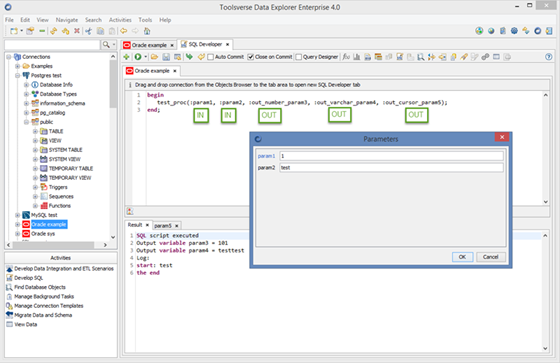The width and height of the screenshot is (560, 363).
Task: Enable the Auto Commit checkbox
Action: [211, 57]
